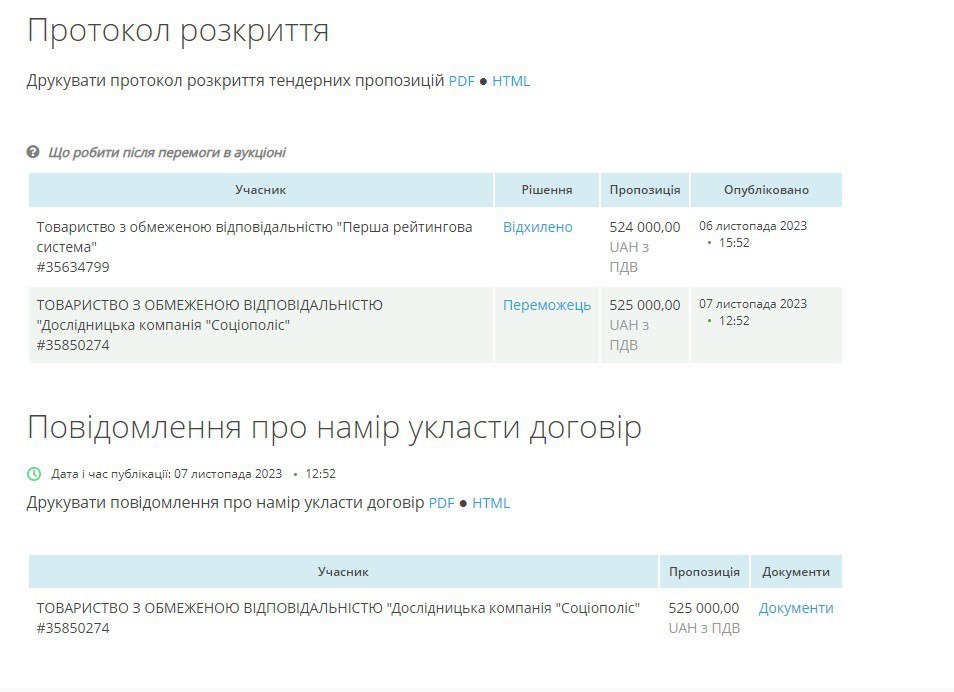Open the "Переможець" decision link

pyautogui.click(x=547, y=305)
